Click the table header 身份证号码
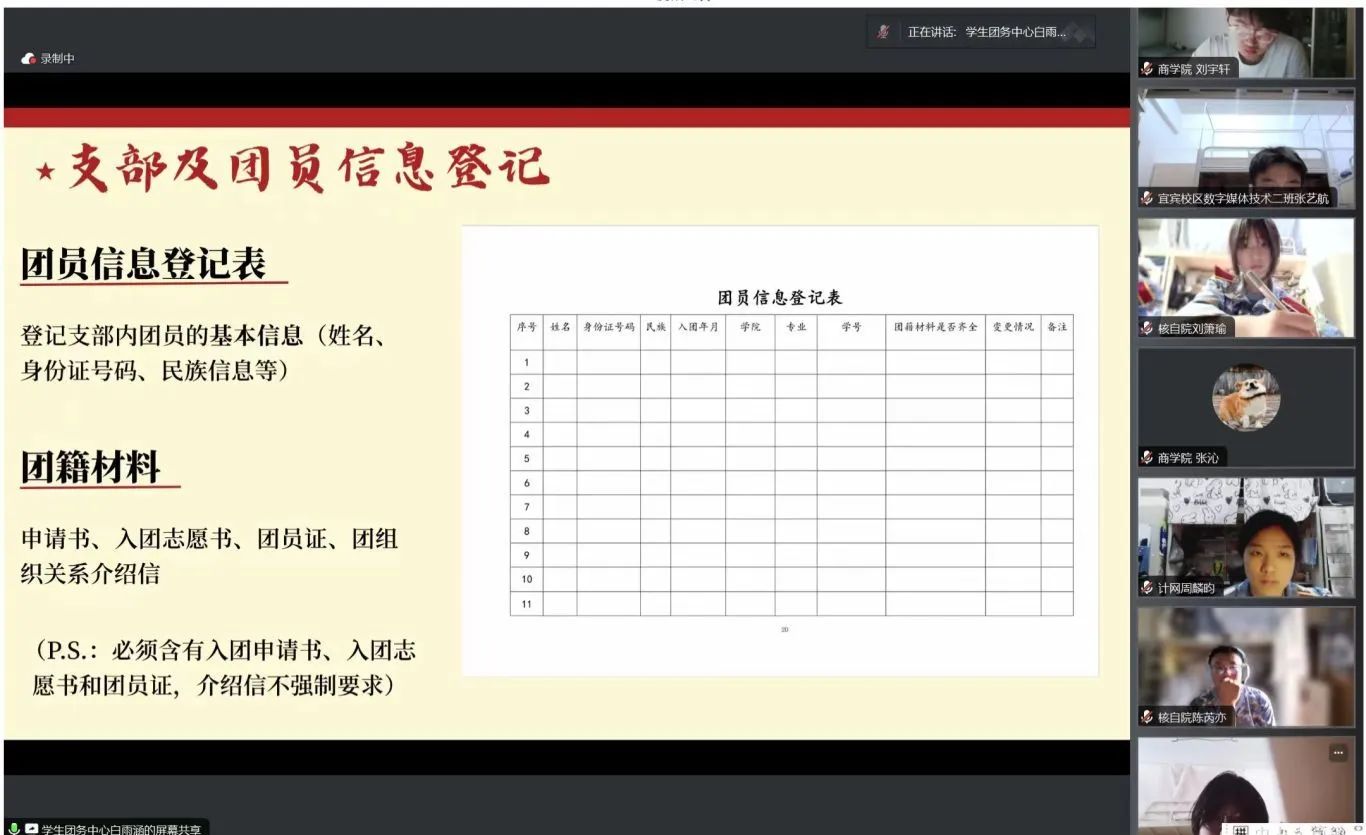 click(x=609, y=327)
